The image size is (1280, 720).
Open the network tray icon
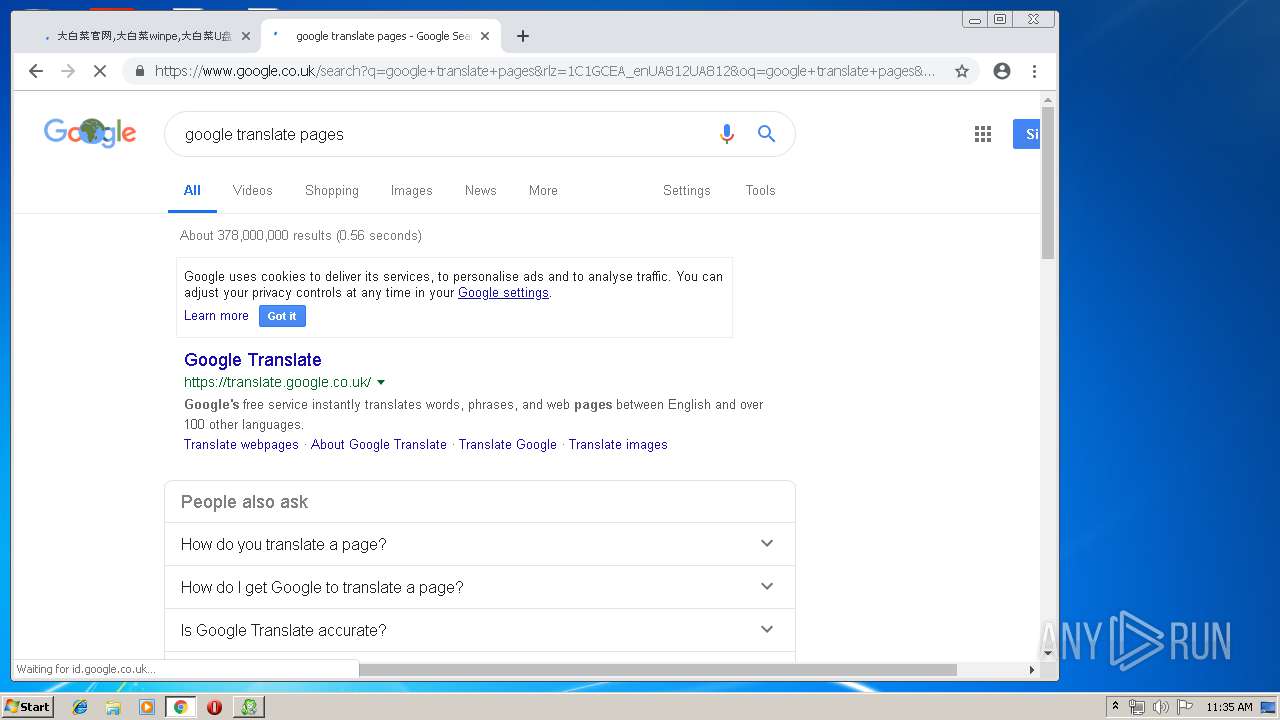(1137, 707)
